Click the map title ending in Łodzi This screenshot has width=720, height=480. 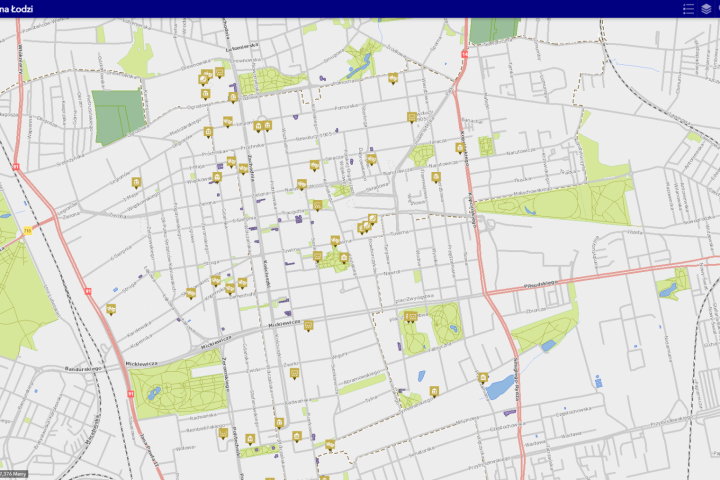click(x=17, y=9)
